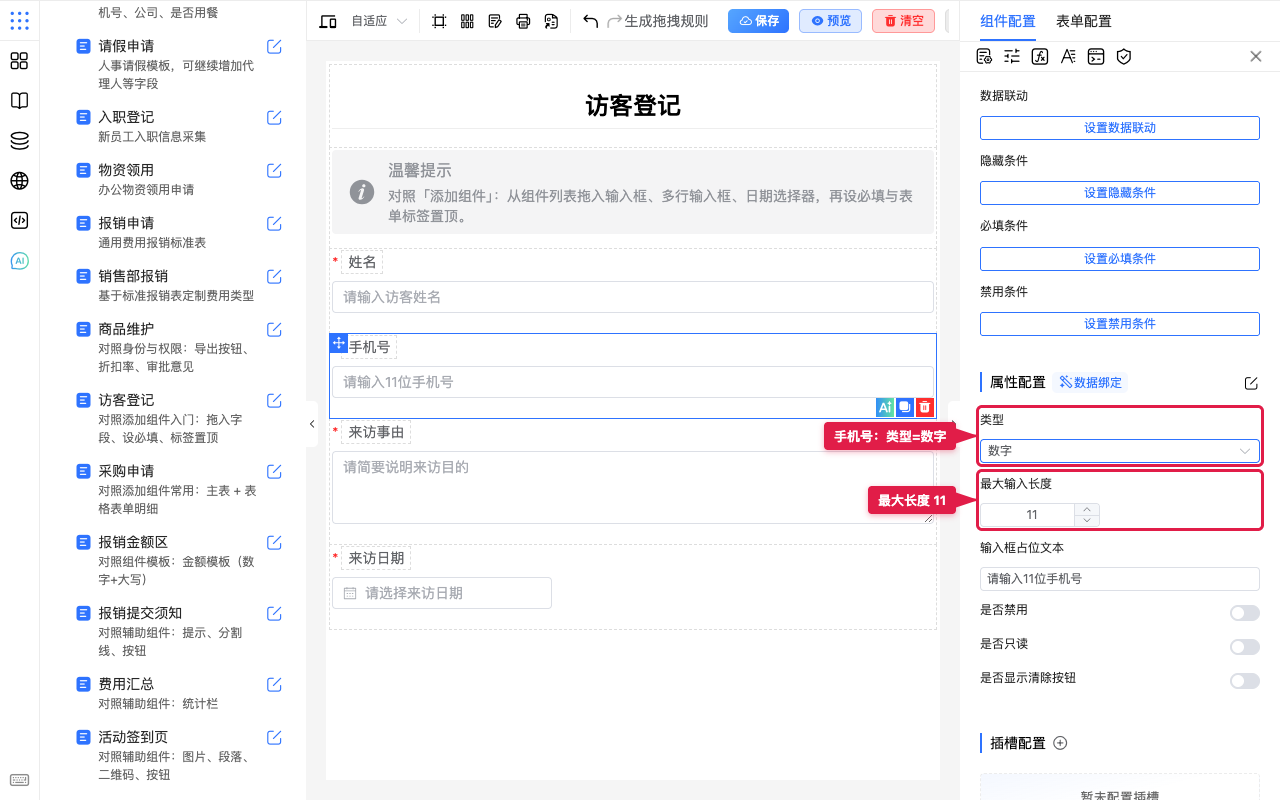
Task: Open the shield validation panel icon
Action: tap(1124, 56)
